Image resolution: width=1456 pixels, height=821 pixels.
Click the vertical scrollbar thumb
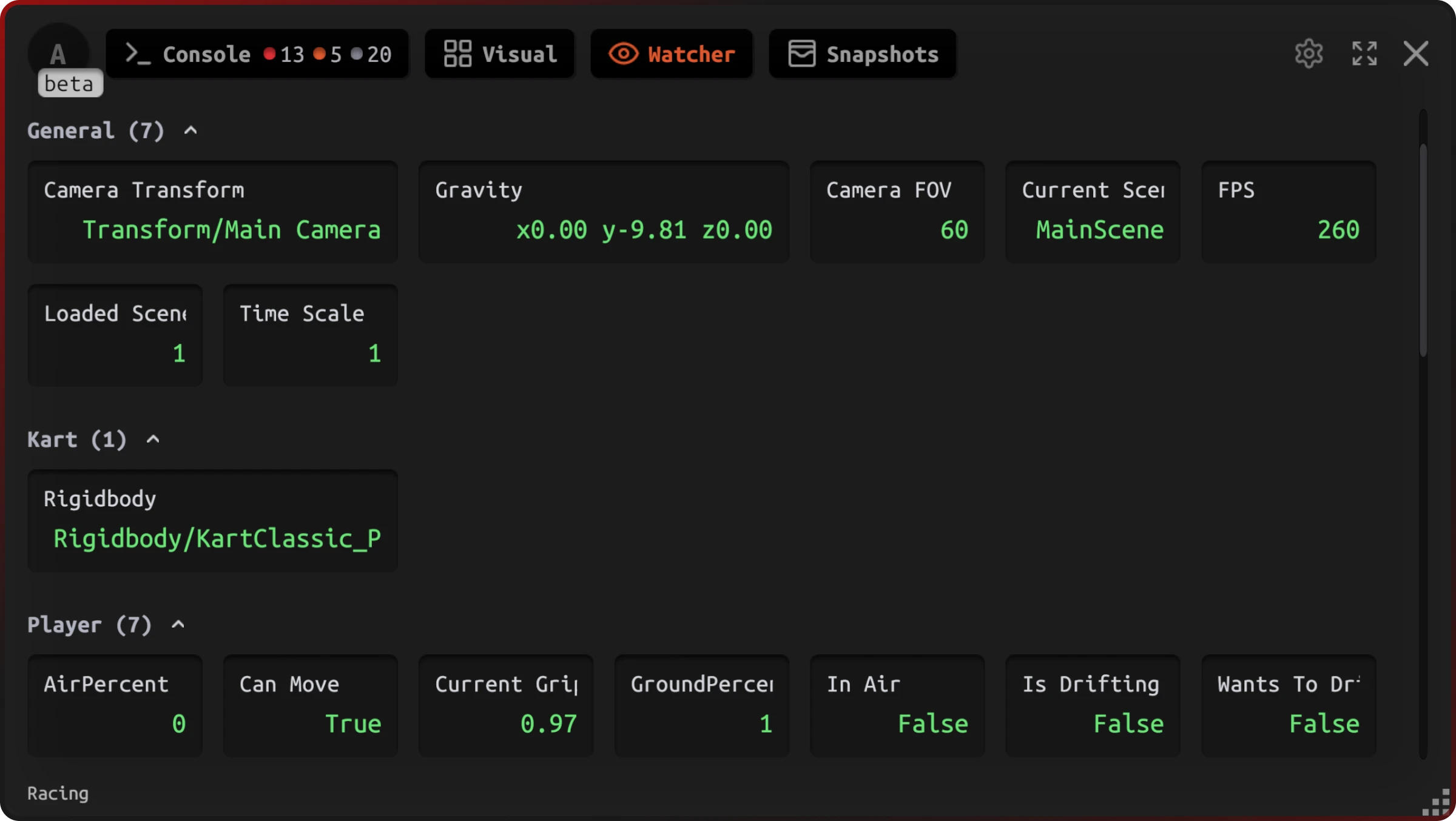pos(1423,250)
